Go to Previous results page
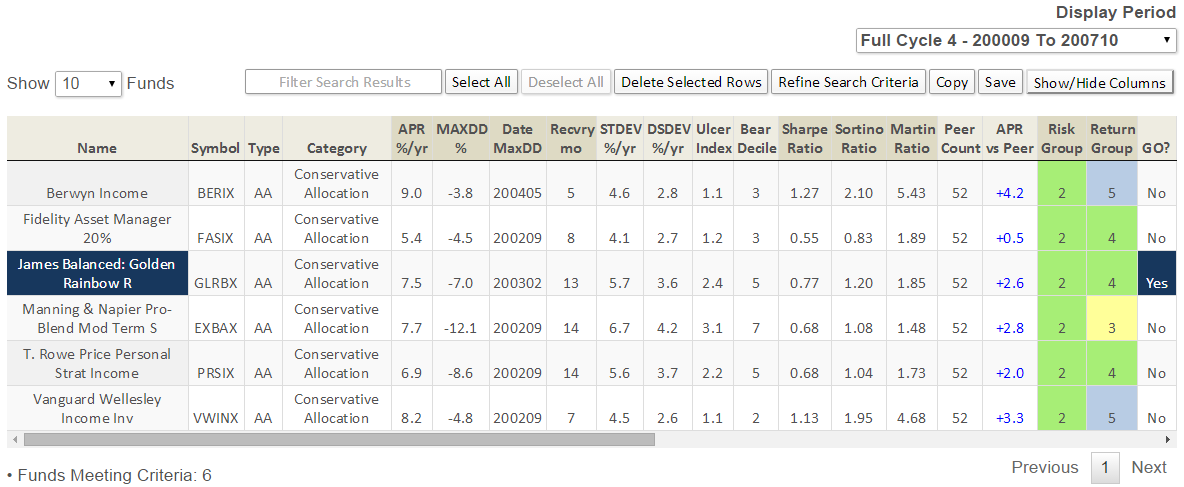This screenshot has width=1184, height=487. tap(1044, 467)
